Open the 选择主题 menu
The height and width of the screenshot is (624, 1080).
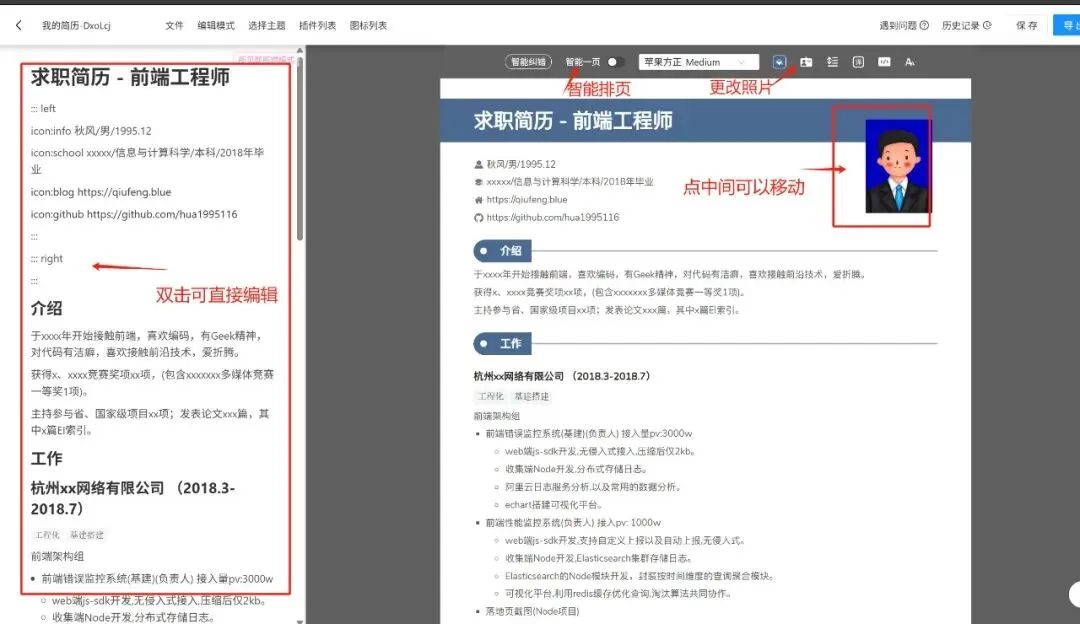tap(267, 25)
